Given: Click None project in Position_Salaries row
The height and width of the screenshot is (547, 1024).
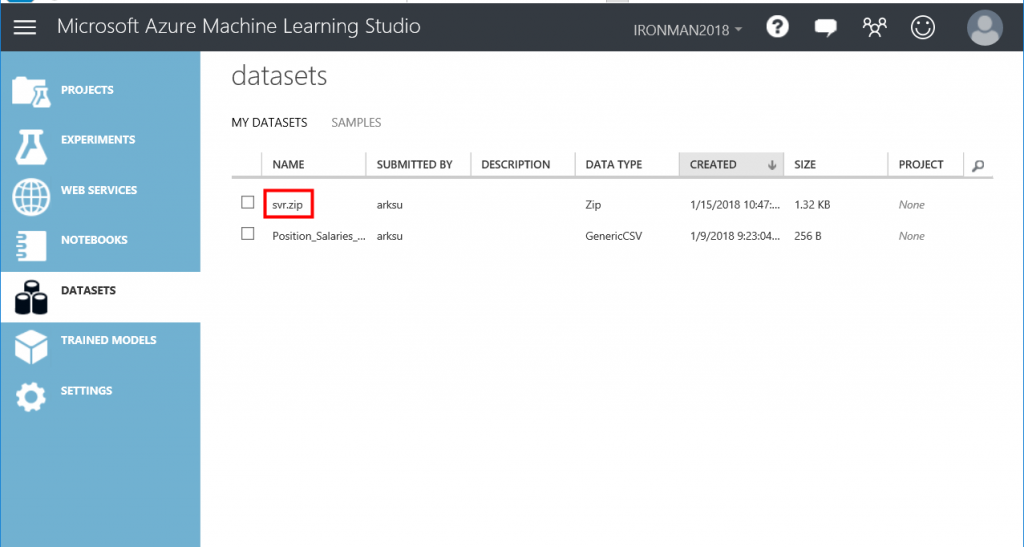Looking at the screenshot, I should [911, 236].
